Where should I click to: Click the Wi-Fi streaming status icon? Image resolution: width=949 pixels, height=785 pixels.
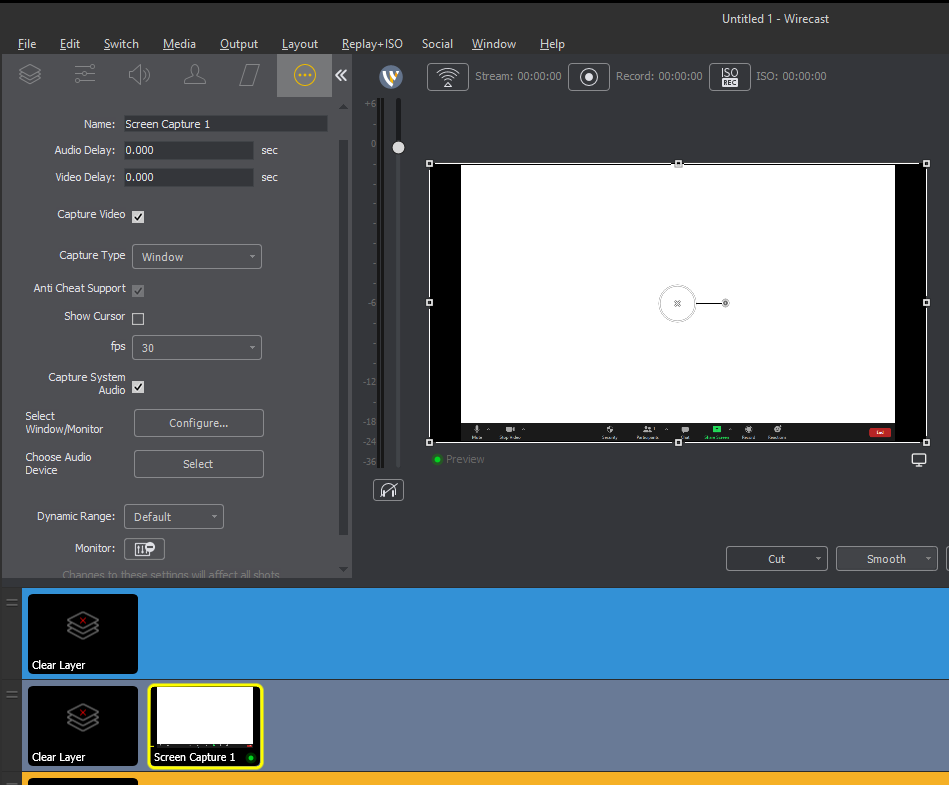(447, 76)
